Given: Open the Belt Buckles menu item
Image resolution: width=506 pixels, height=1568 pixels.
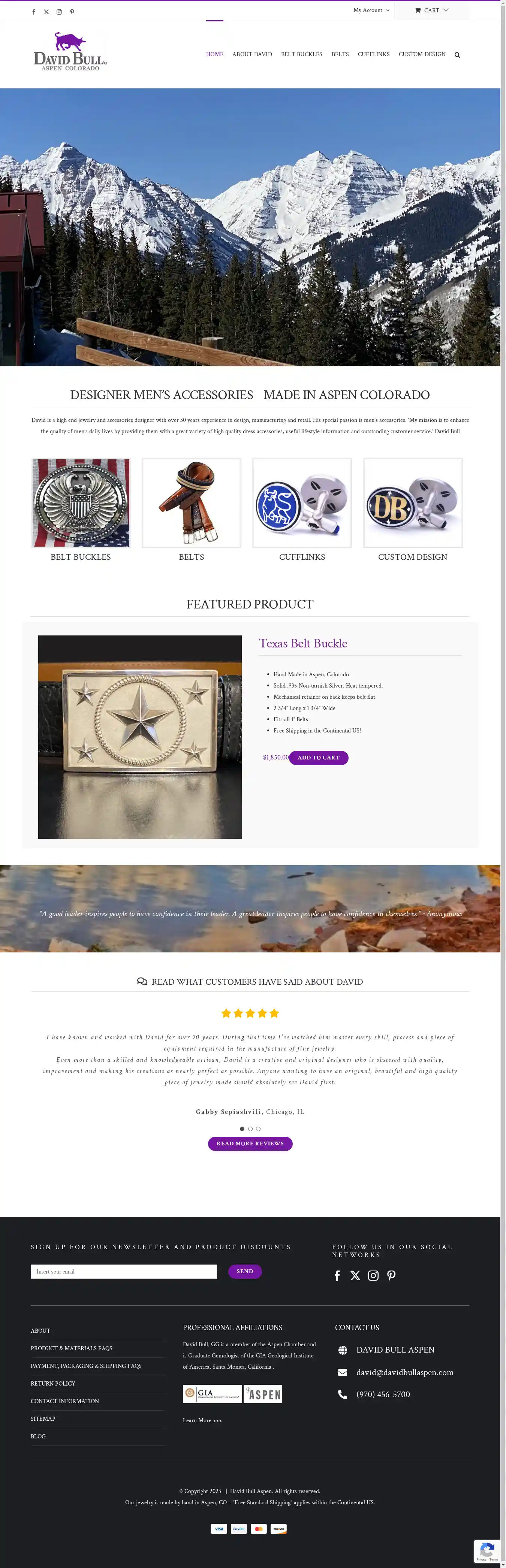Looking at the screenshot, I should point(301,54).
